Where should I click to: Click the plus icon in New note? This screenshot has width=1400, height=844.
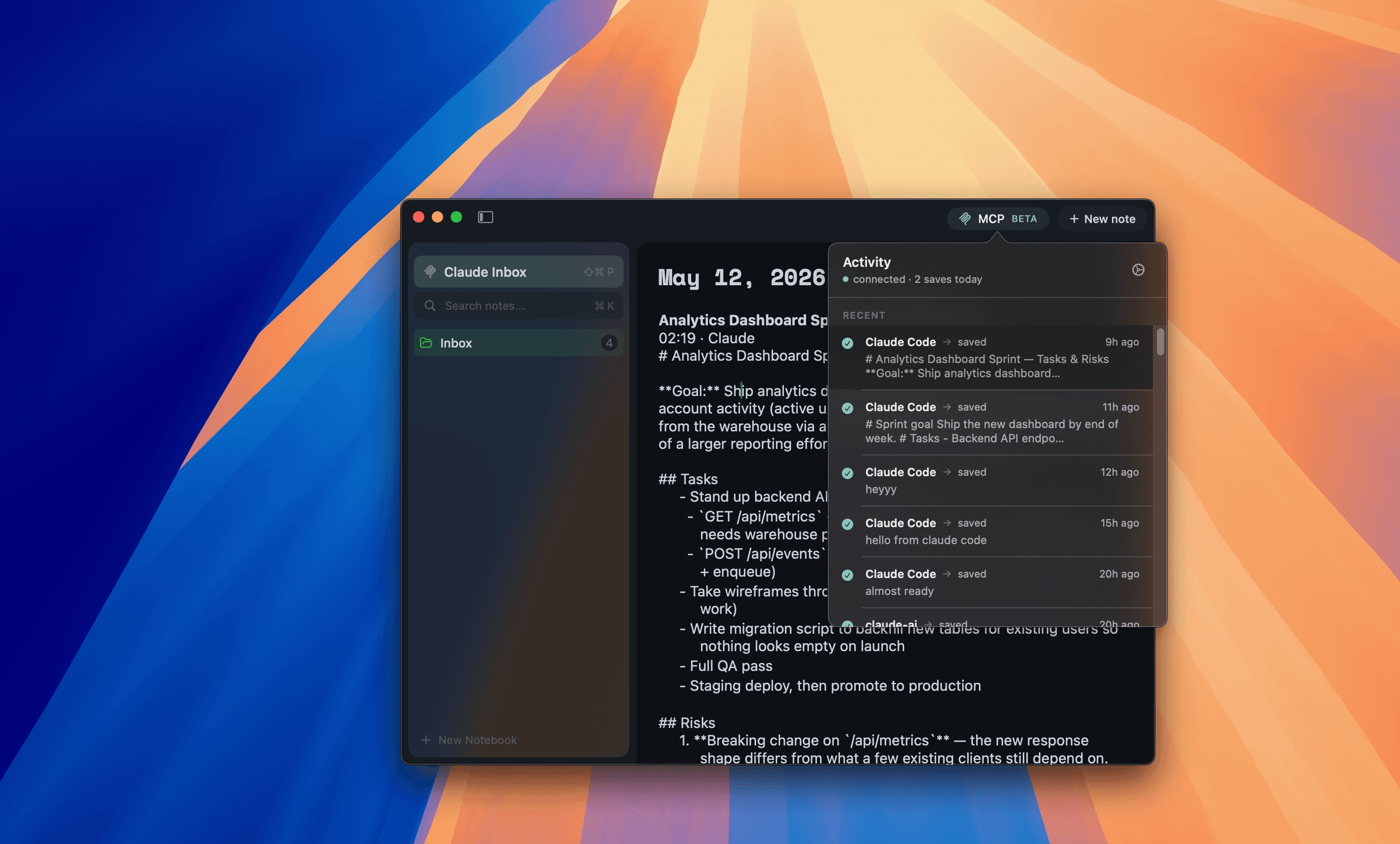tap(1074, 219)
